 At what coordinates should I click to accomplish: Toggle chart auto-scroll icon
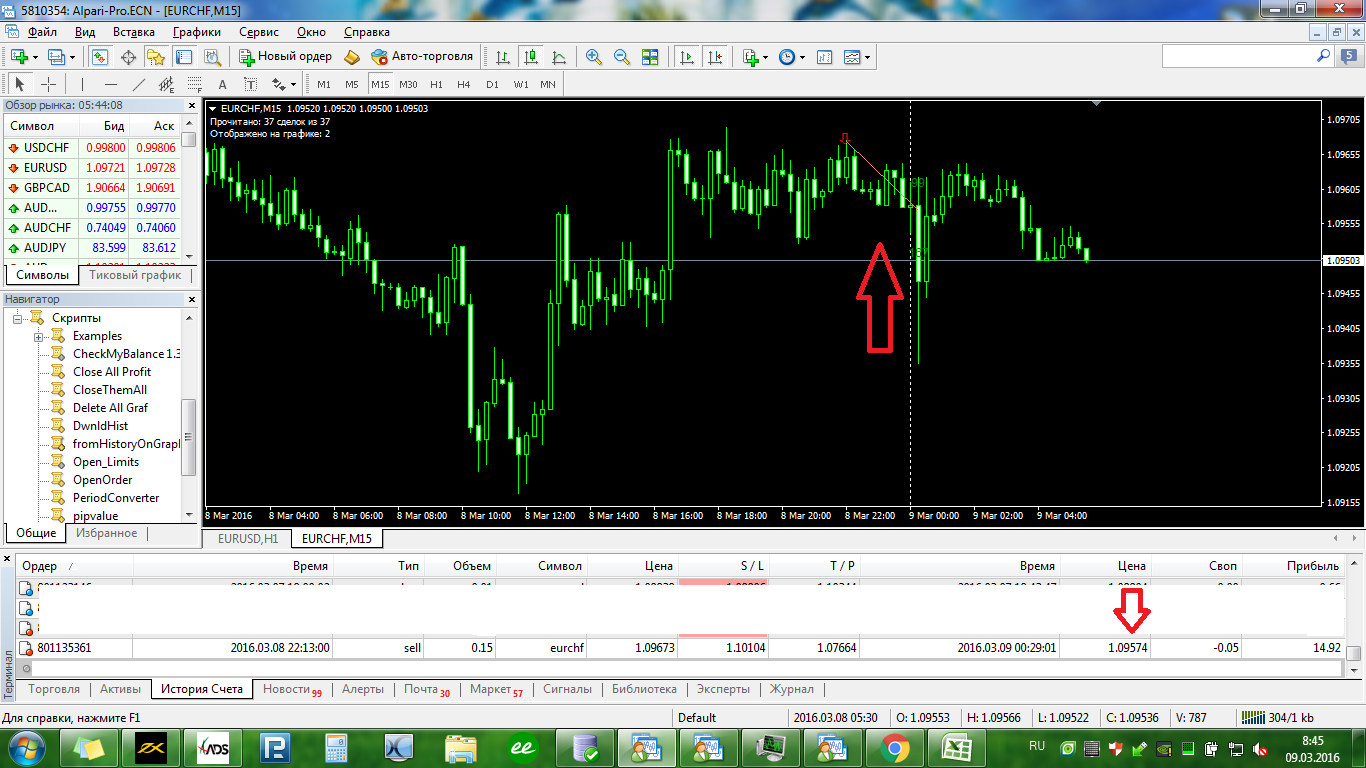tap(686, 57)
